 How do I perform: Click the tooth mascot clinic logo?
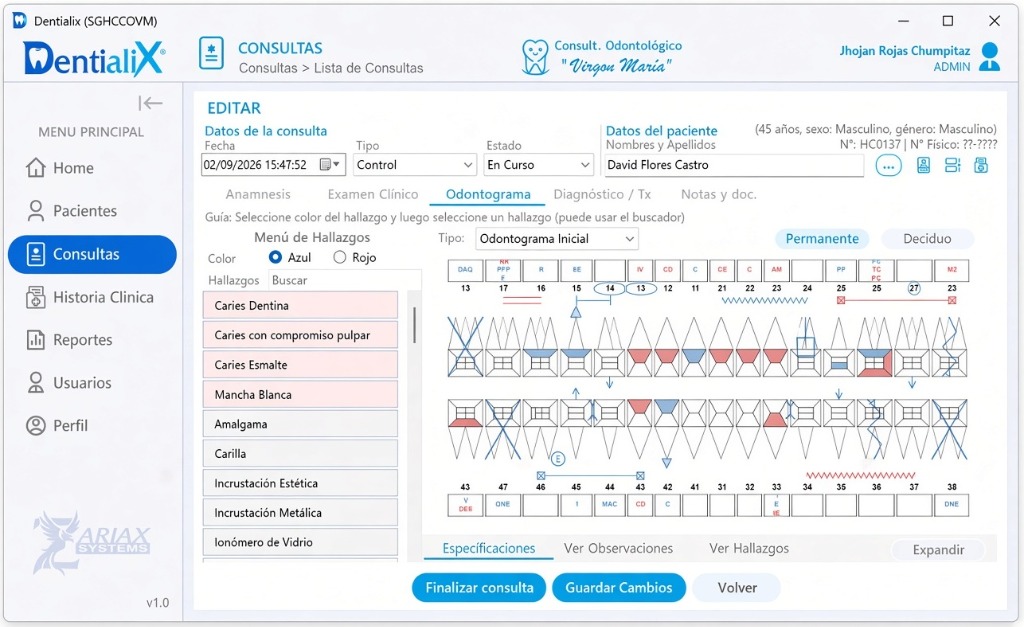[535, 57]
